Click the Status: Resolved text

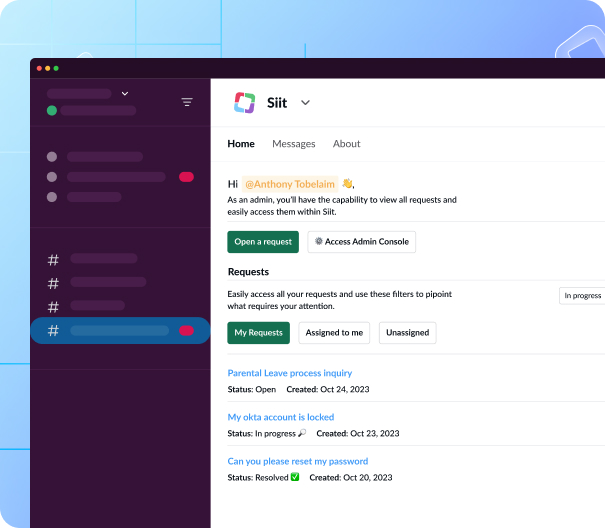pos(258,477)
